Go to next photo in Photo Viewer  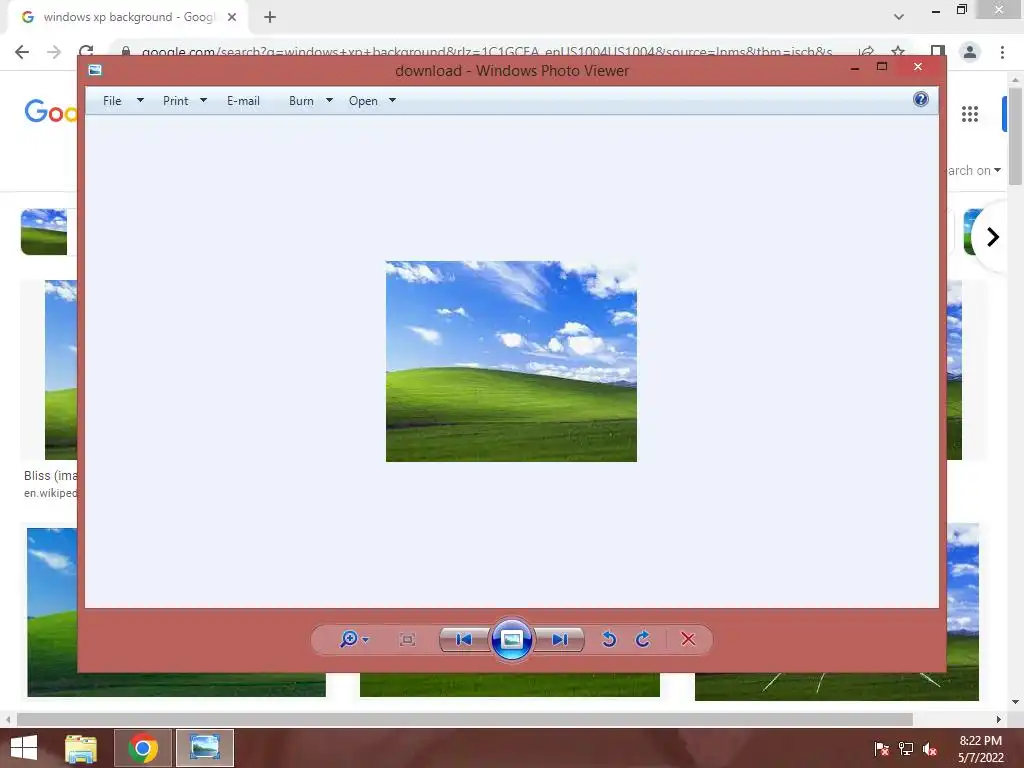(x=560, y=639)
